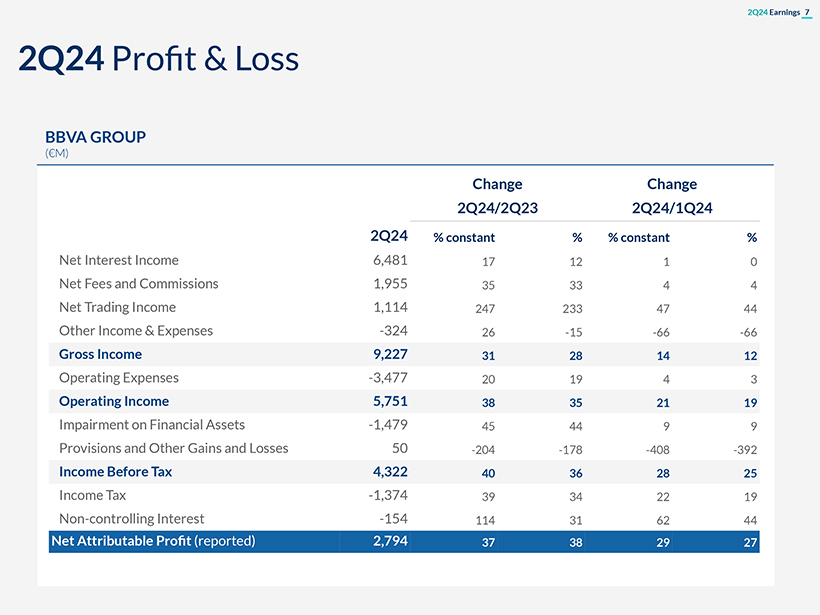
Task: Click the Net Attributable Profit (reported) label
Action: 153,542
